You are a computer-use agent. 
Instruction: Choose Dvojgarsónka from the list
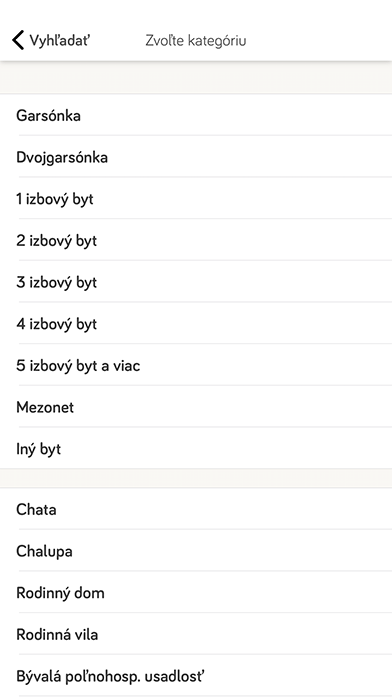coord(196,157)
